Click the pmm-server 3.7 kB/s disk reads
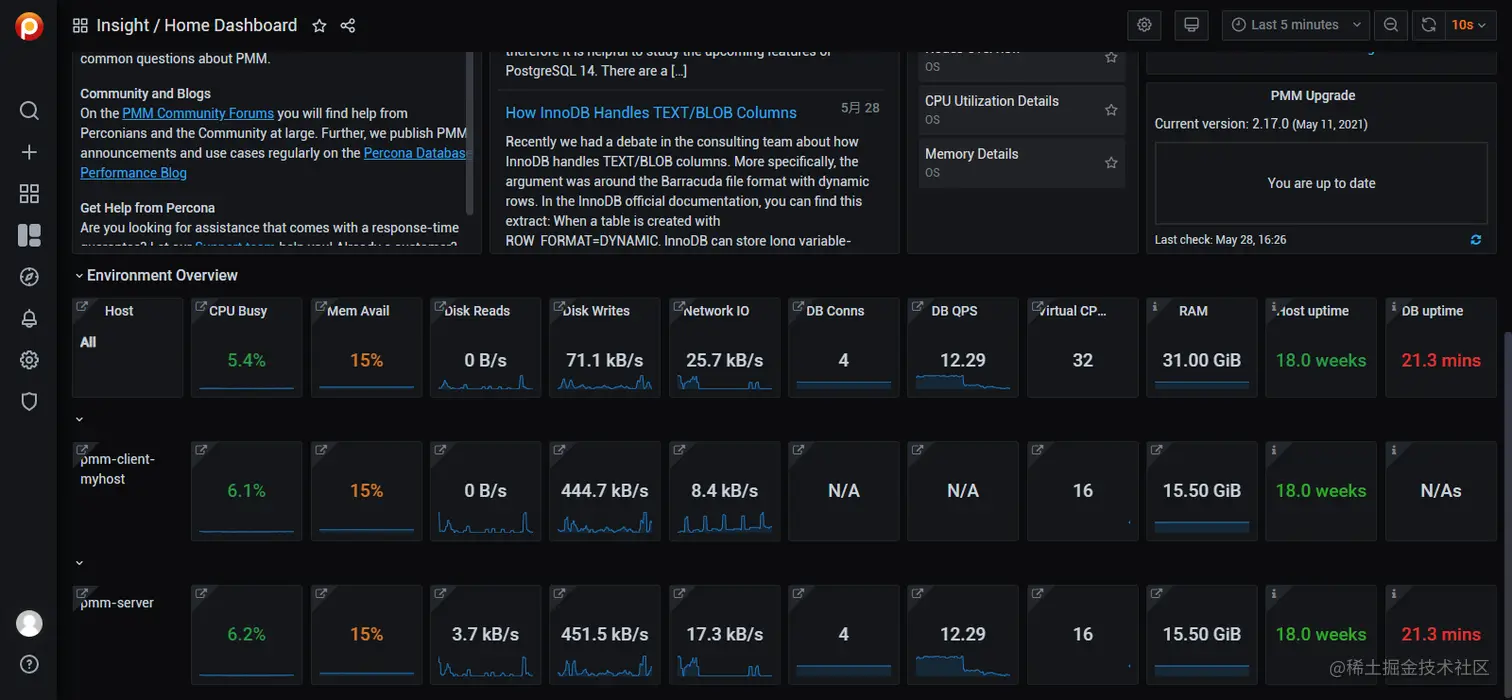Viewport: 1512px width, 700px height. pyautogui.click(x=485, y=634)
